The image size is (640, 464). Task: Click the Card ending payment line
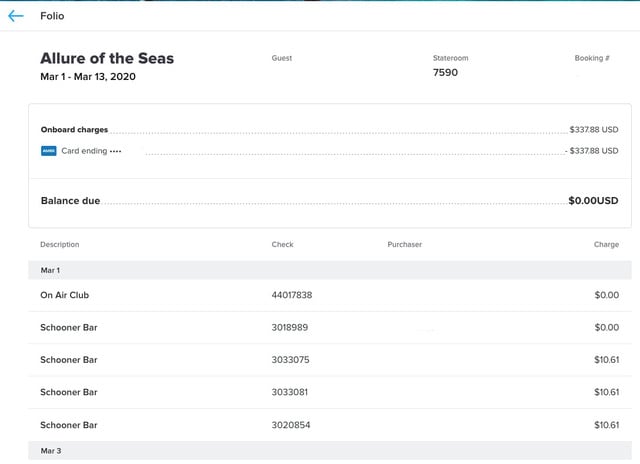(329, 151)
